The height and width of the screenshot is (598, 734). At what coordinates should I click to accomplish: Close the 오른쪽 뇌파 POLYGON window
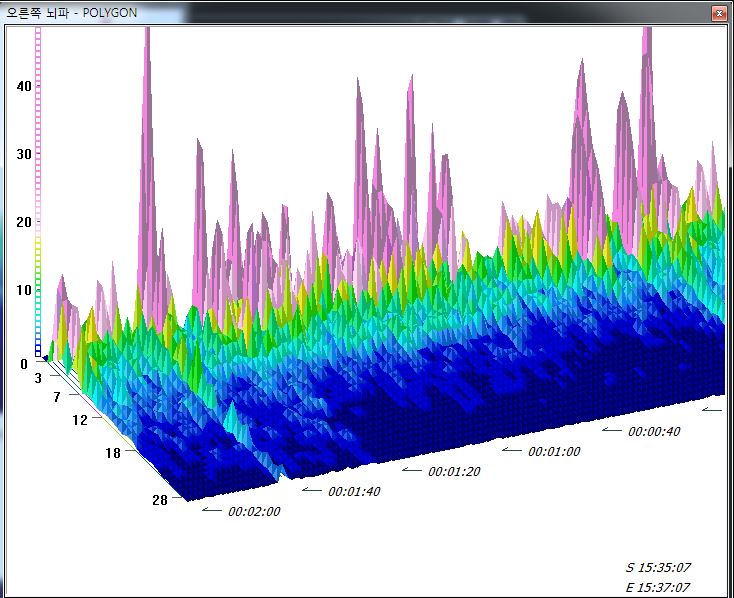click(x=718, y=13)
